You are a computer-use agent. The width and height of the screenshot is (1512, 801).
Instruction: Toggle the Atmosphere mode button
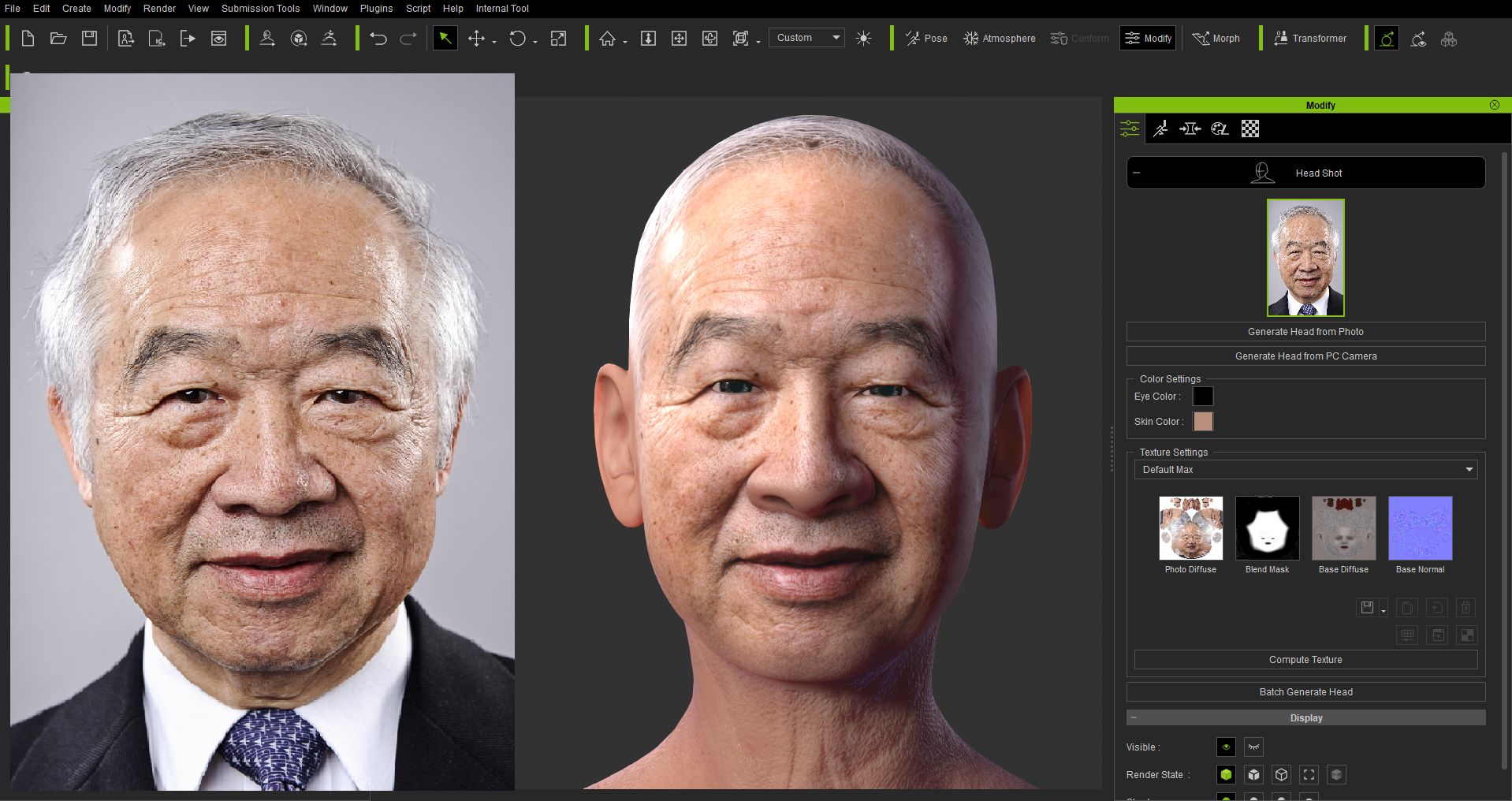tap(1000, 38)
